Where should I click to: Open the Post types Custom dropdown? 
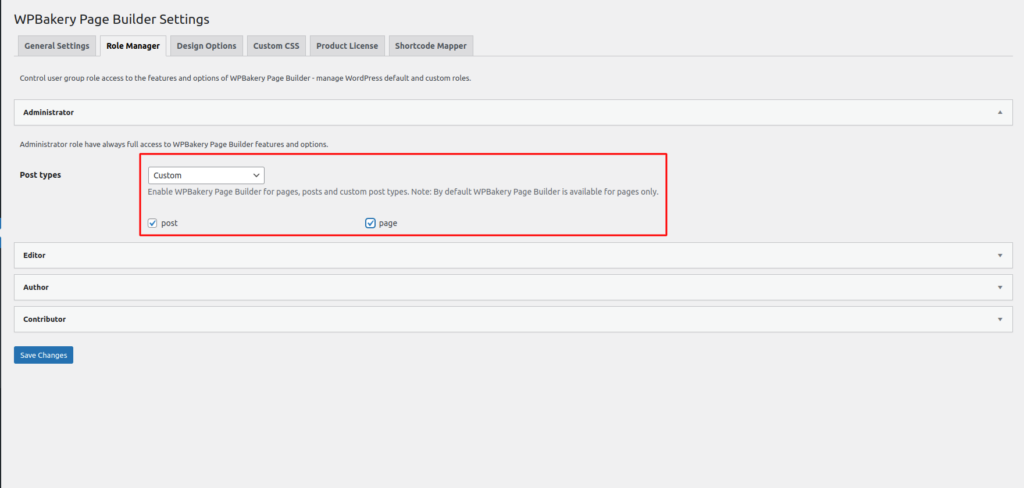206,175
